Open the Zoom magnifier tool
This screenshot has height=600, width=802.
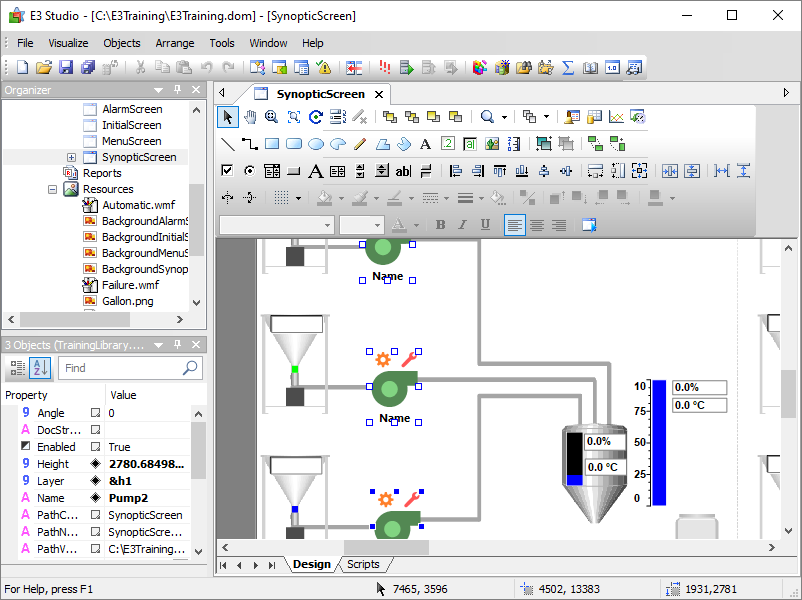[x=271, y=117]
